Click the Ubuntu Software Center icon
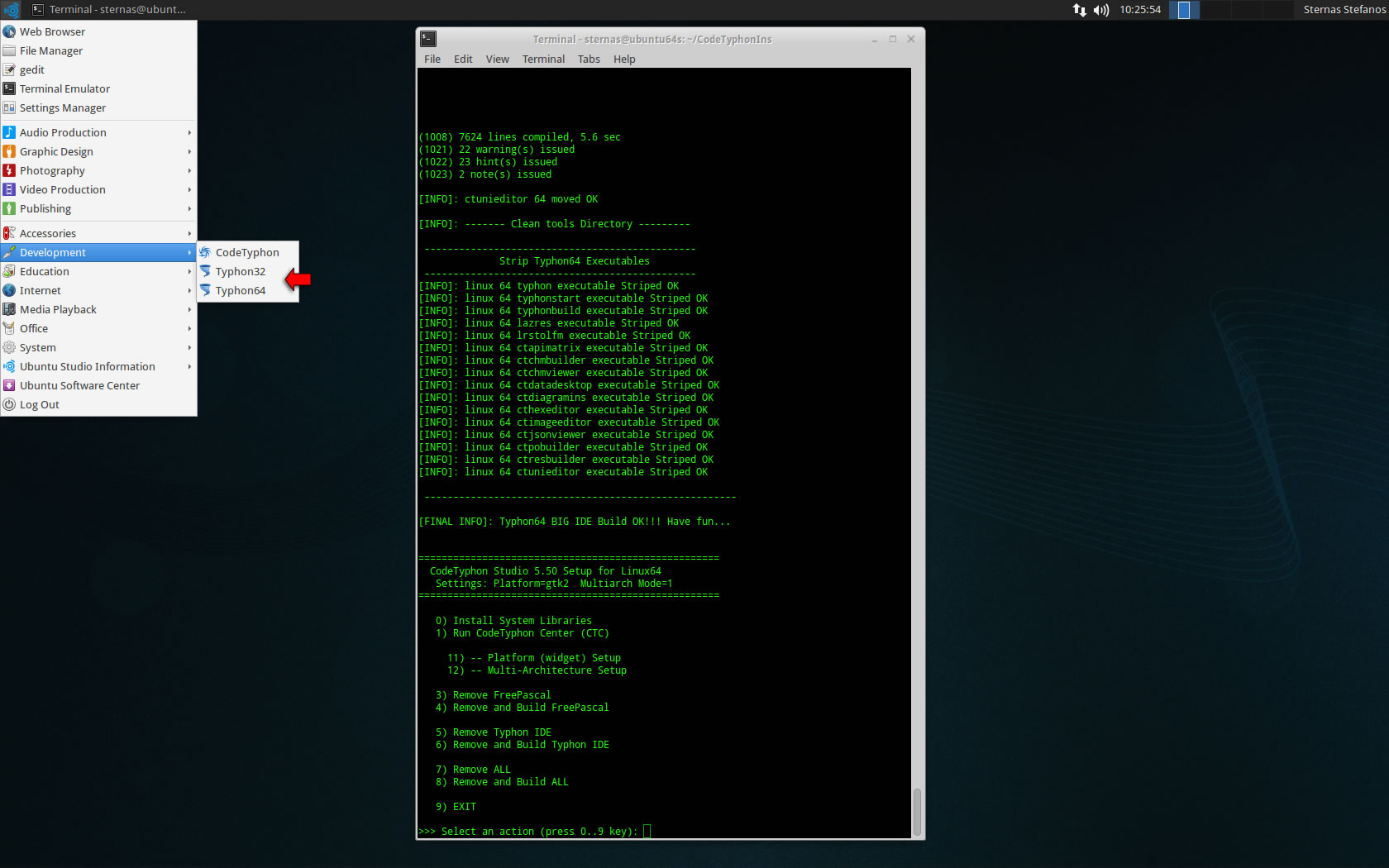 click(9, 385)
